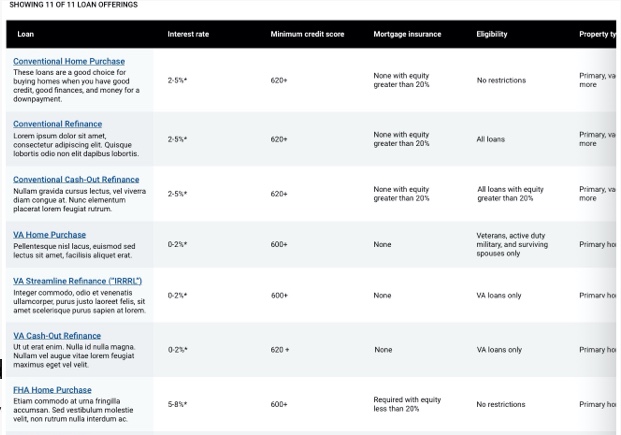The width and height of the screenshot is (621, 435).
Task: Open the Conventional Home Purchase loan link
Action: (x=69, y=62)
